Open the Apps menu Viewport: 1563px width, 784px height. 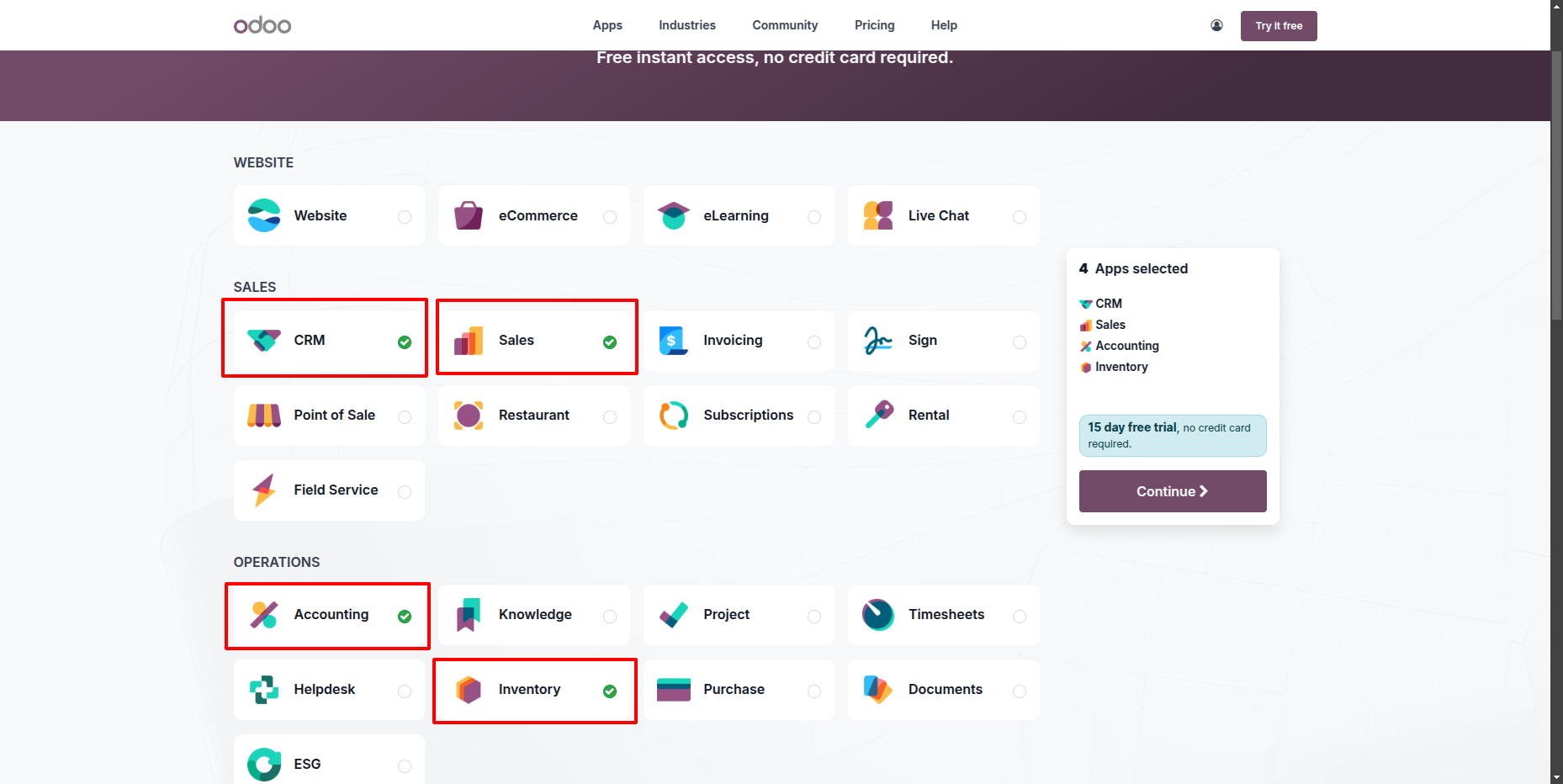pos(607,25)
